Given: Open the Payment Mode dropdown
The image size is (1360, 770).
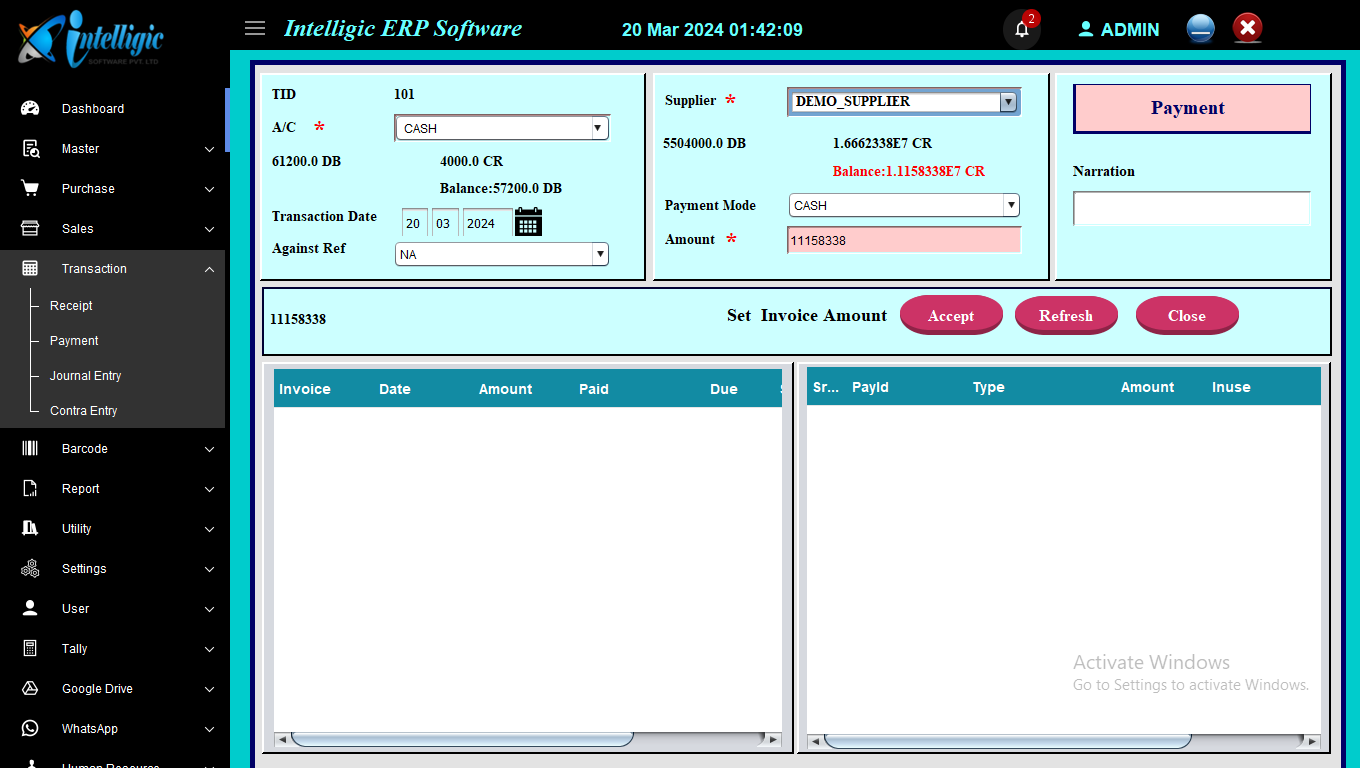Looking at the screenshot, I should coord(903,206).
